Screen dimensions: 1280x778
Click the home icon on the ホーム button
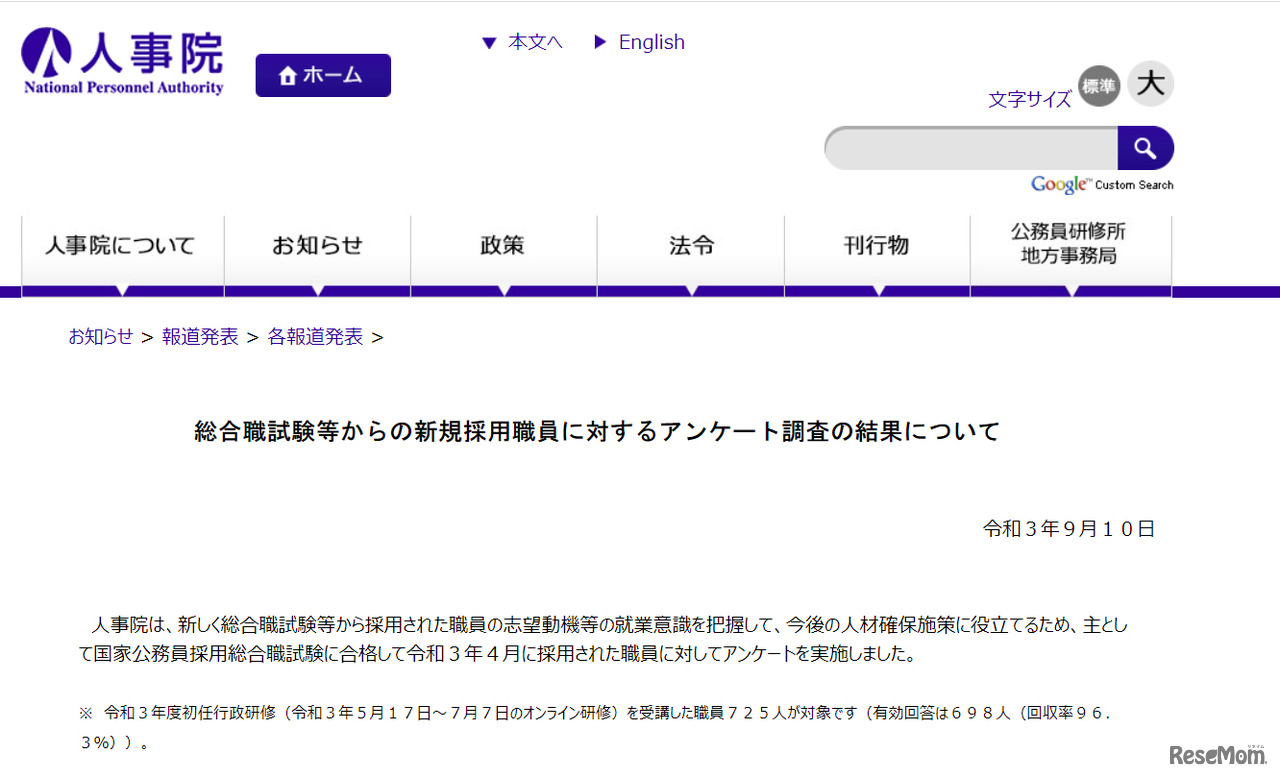click(x=288, y=73)
